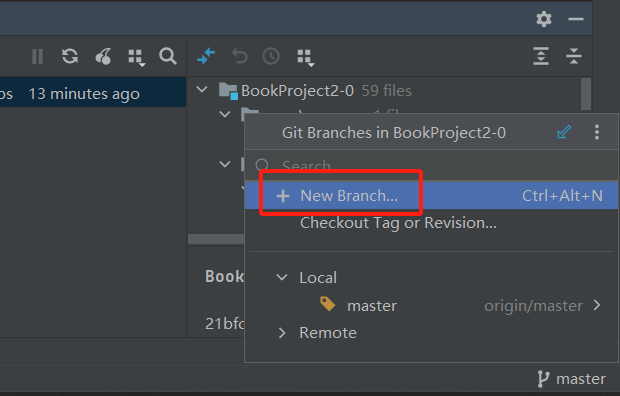
Task: Click the fetch arrow in branches popup
Action: tap(564, 132)
